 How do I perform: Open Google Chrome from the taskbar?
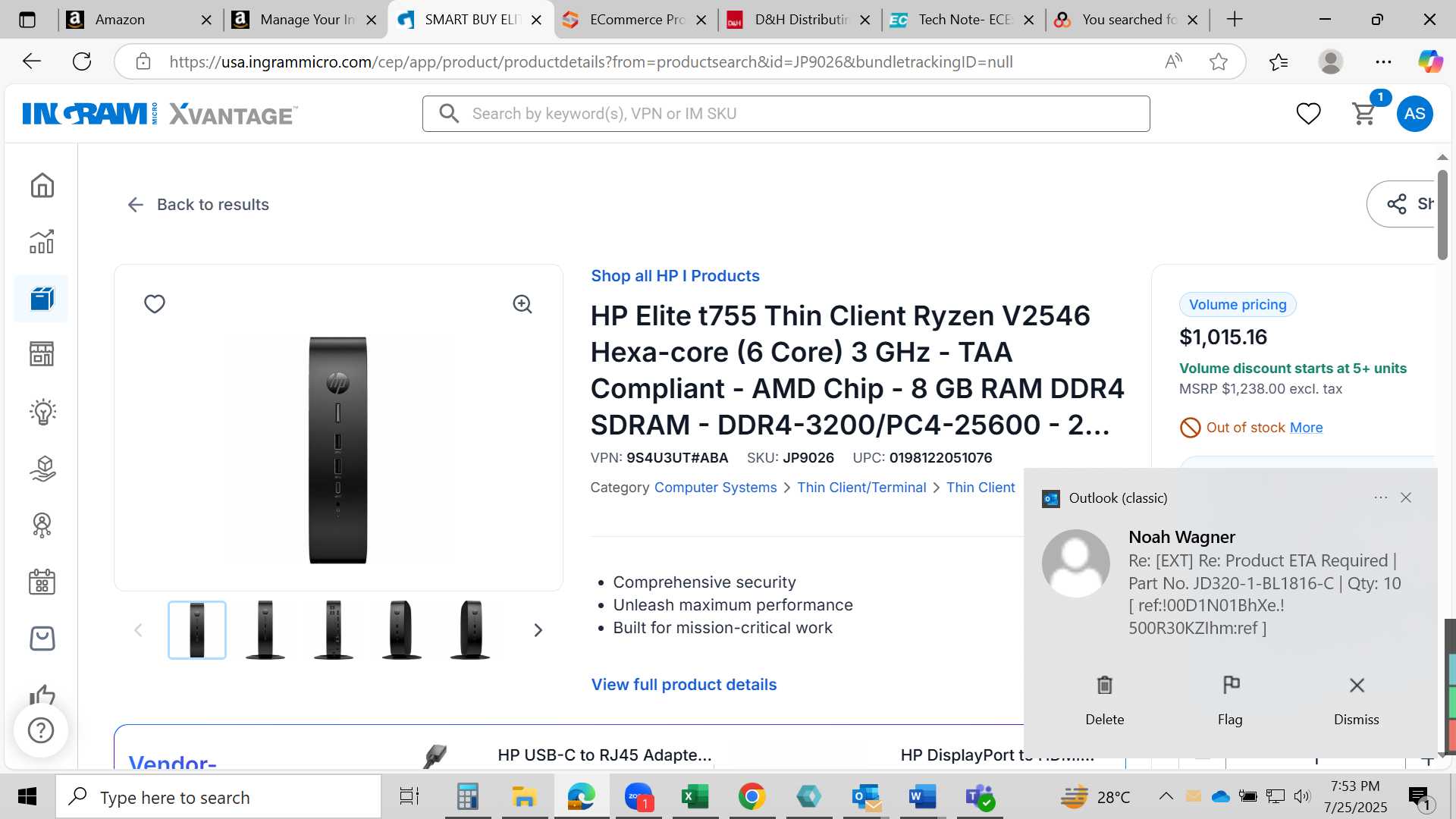tap(752, 797)
